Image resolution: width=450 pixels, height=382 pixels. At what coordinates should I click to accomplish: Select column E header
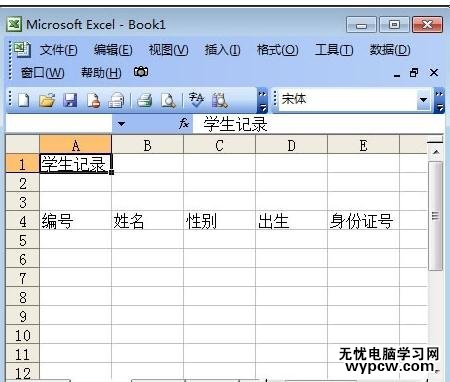(x=363, y=145)
